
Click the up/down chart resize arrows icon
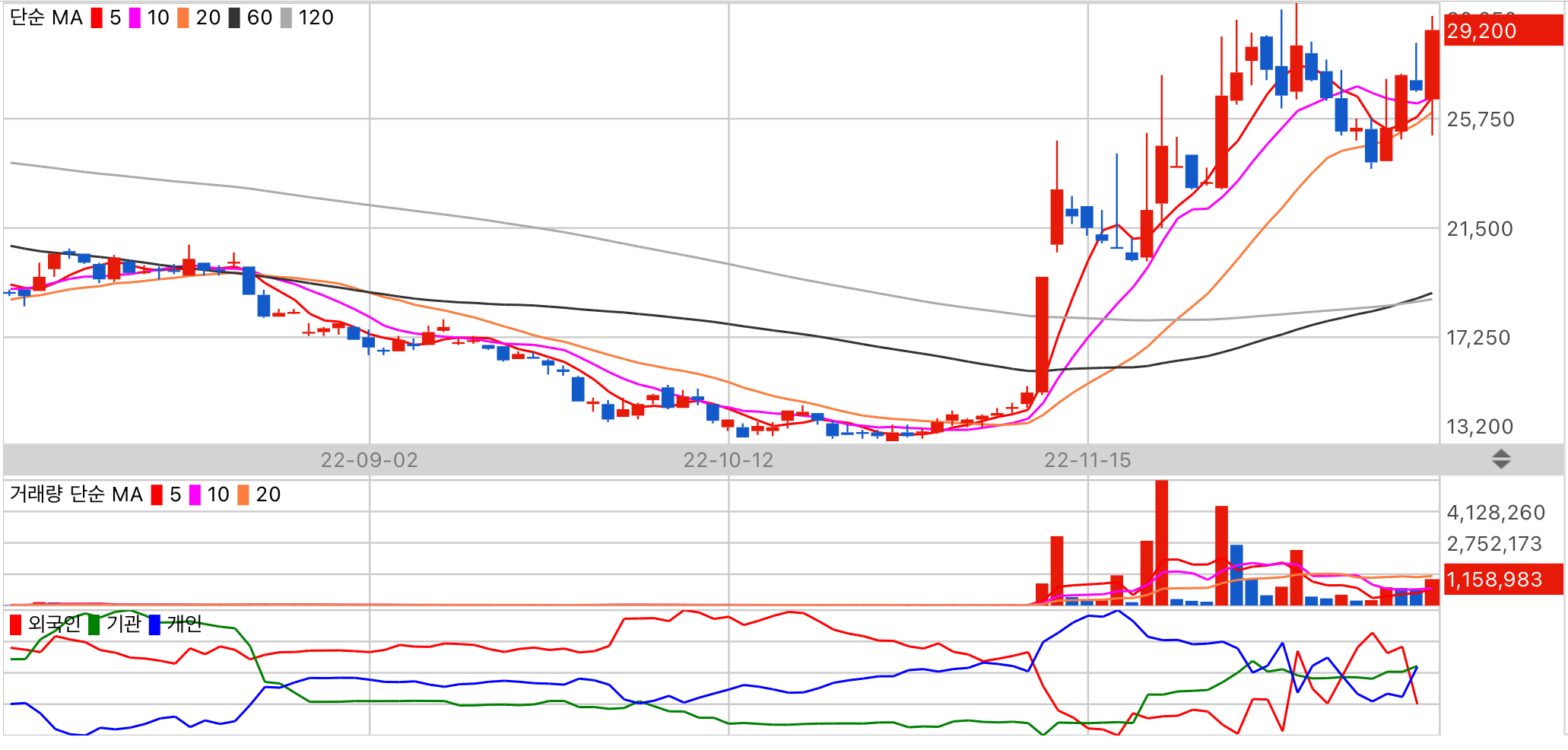coord(1501,459)
